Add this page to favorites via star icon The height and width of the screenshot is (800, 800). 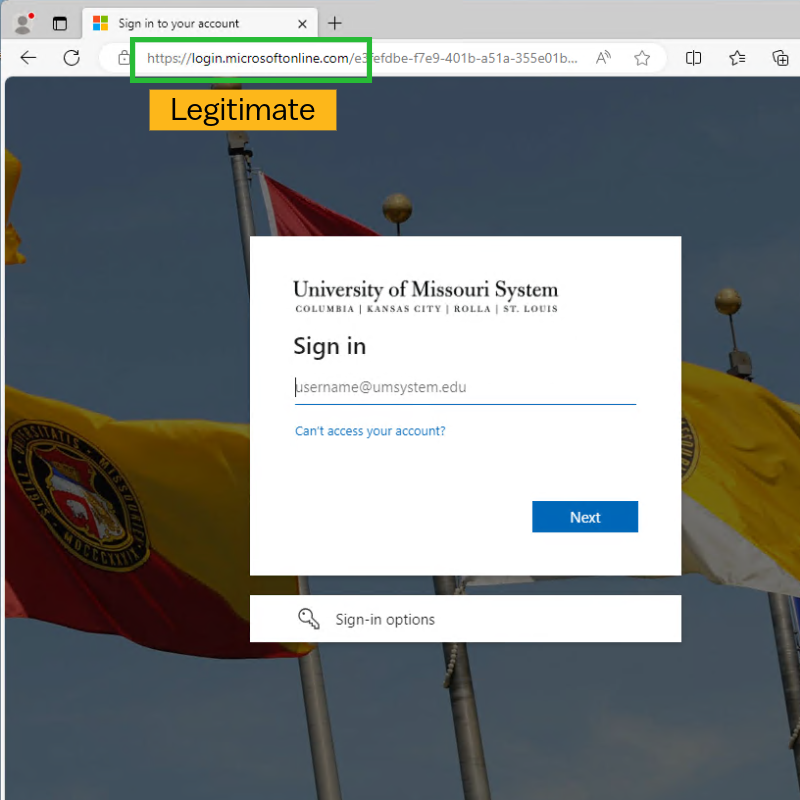tap(642, 58)
